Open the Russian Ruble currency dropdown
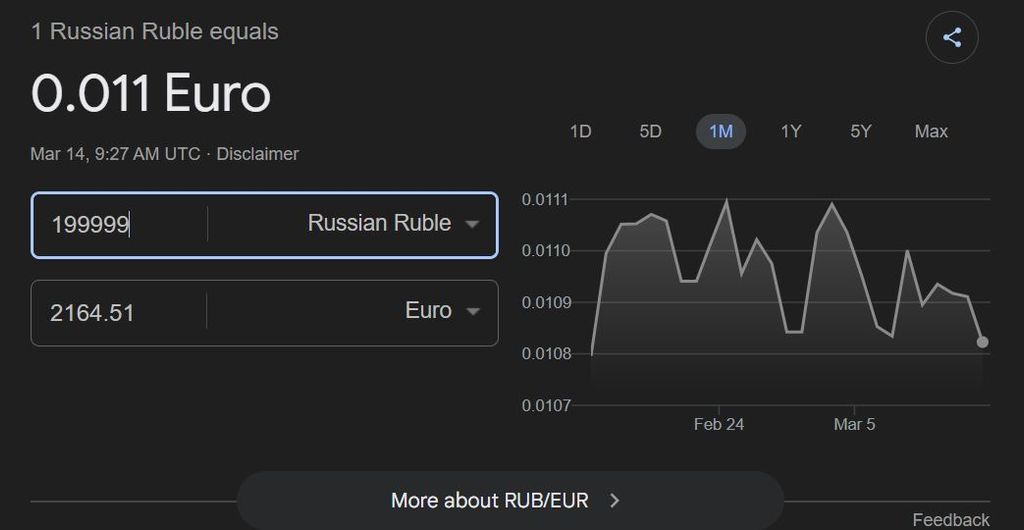Screen dimensions: 1024x530 [393, 224]
